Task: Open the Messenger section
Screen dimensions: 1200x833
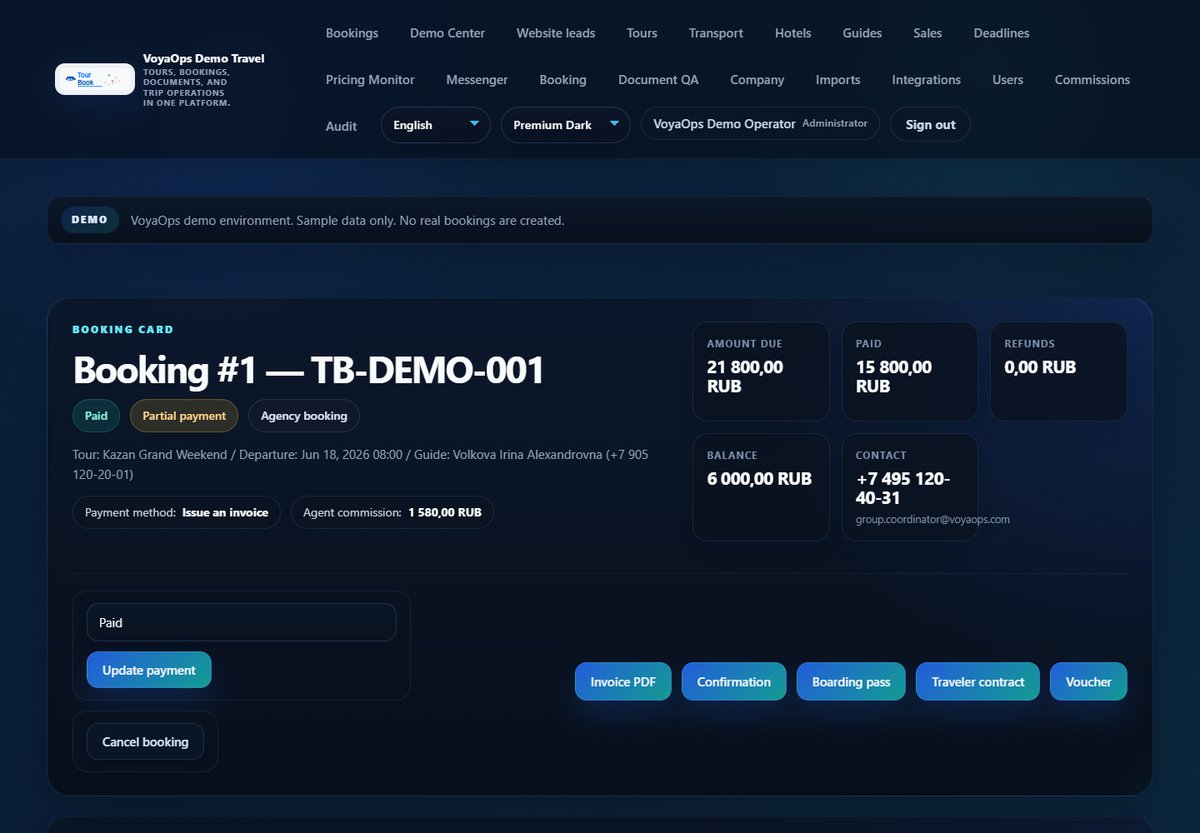Action: click(x=477, y=79)
